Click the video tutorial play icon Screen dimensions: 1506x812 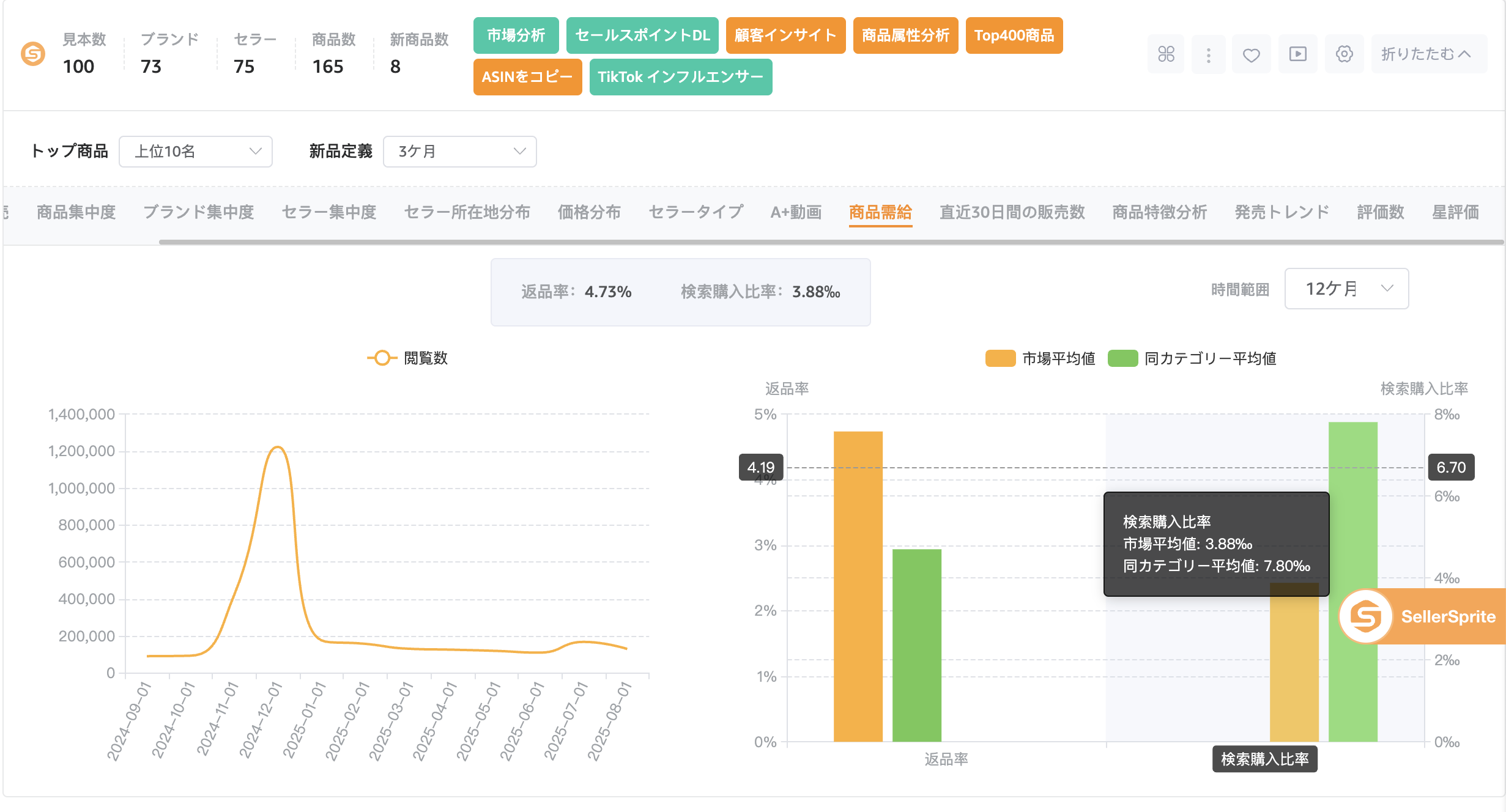[1297, 54]
